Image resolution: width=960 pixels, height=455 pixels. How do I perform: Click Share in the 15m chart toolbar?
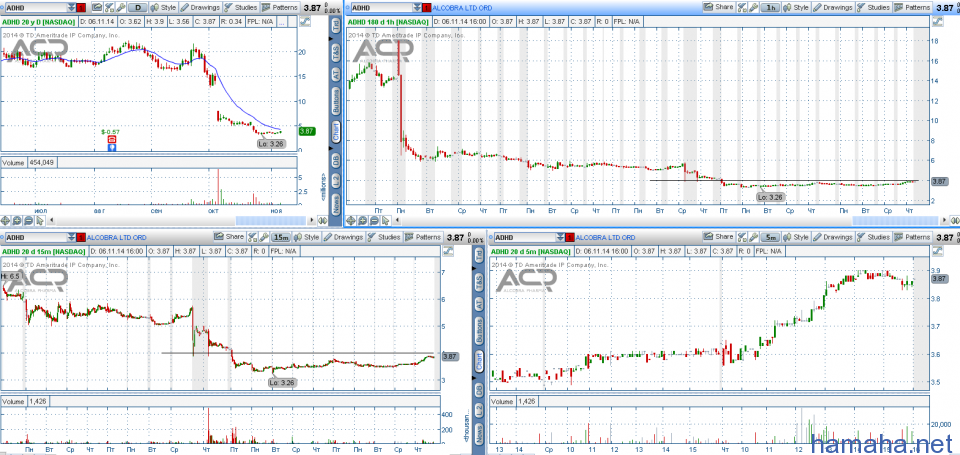pos(229,236)
